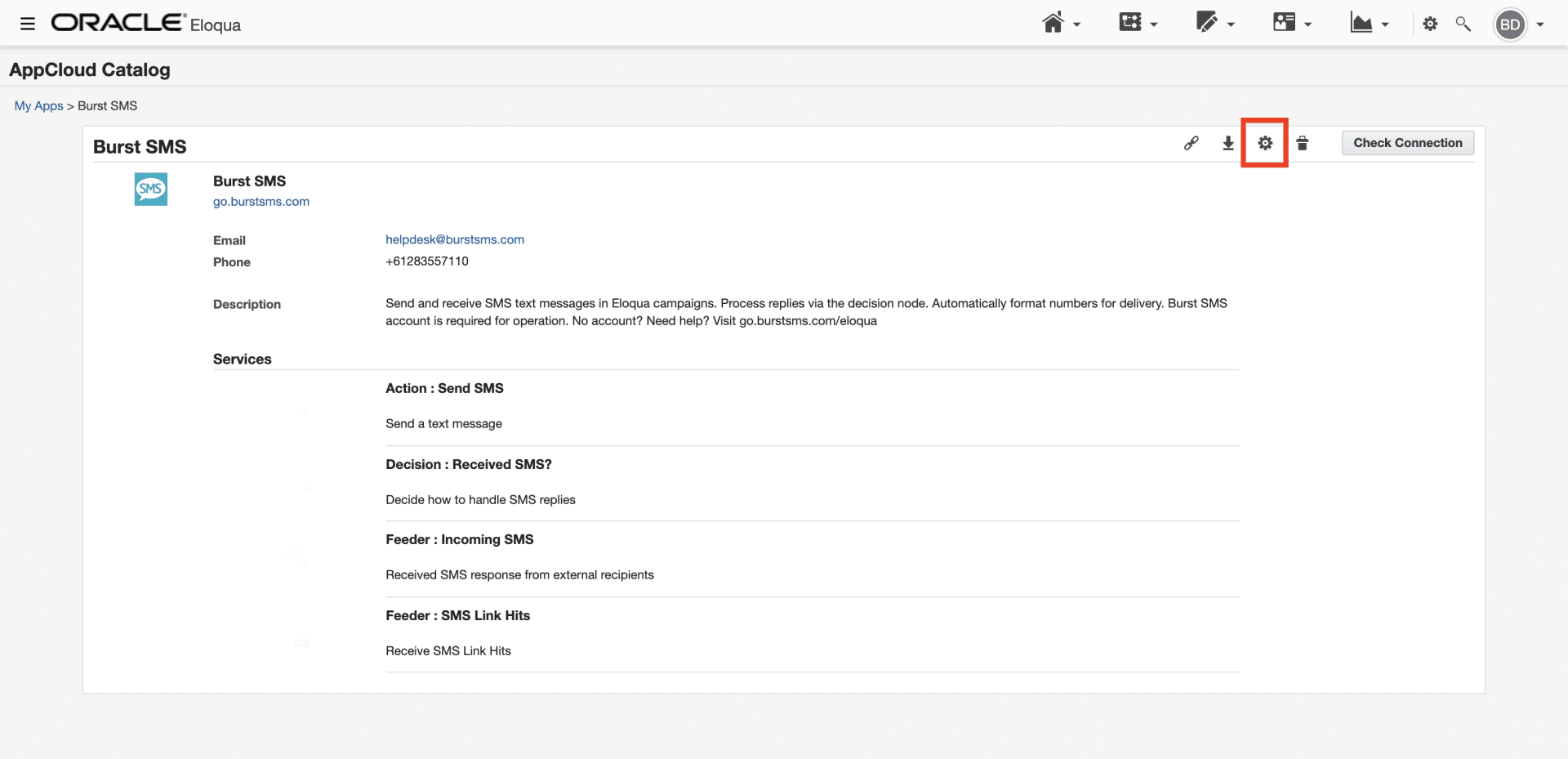Open the Insight chart icon in navbar

pyautogui.click(x=1361, y=23)
